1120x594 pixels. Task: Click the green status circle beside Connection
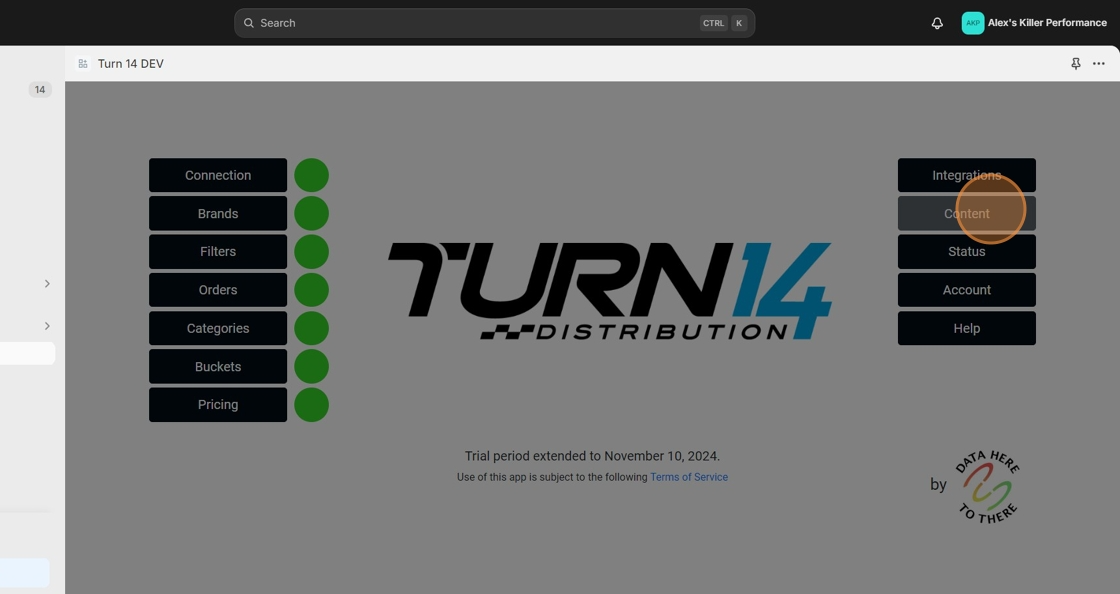pos(311,175)
